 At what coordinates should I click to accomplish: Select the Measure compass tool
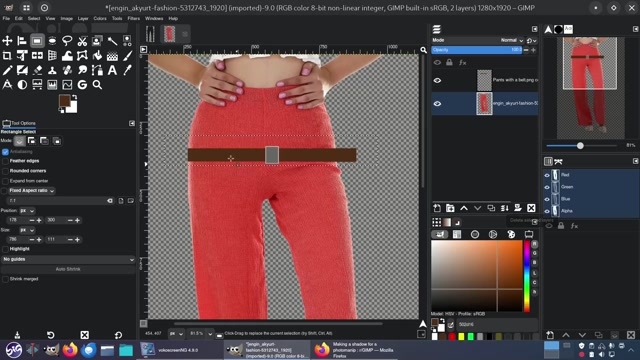pyautogui.click(x=7, y=85)
